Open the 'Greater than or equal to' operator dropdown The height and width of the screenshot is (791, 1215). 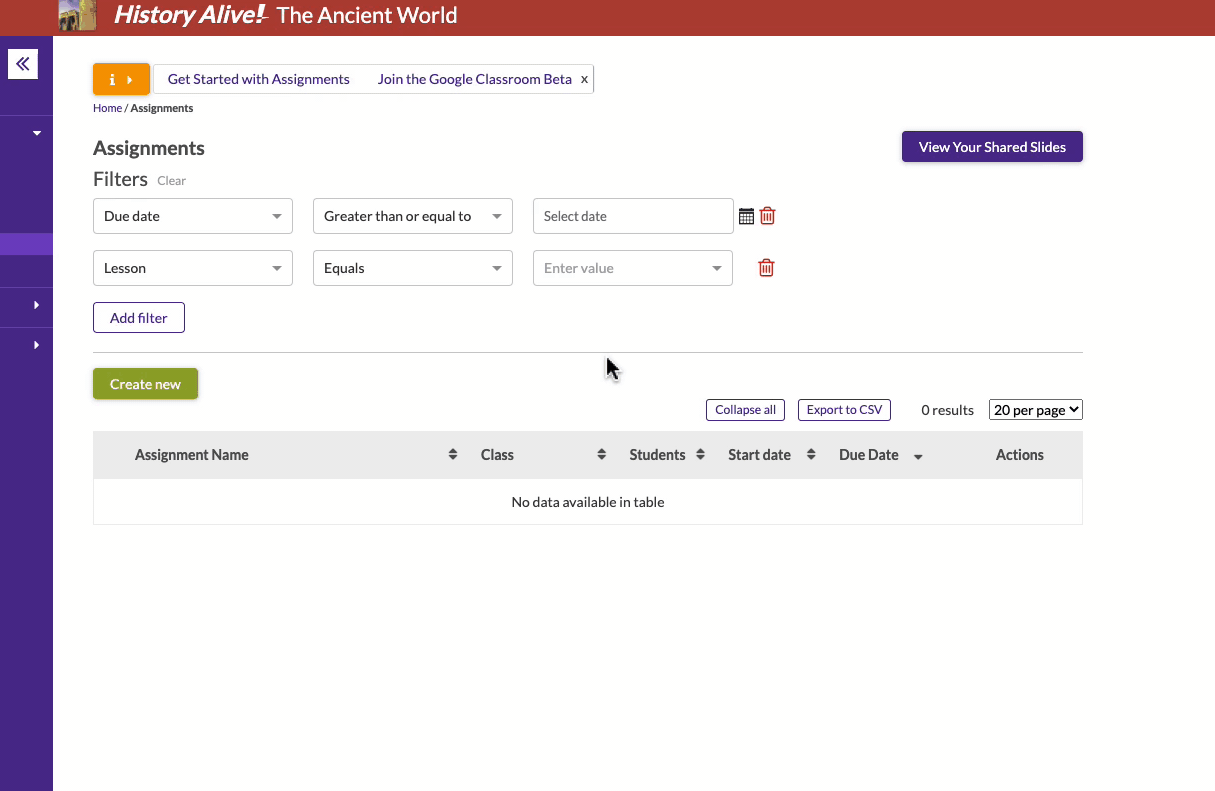(x=412, y=215)
